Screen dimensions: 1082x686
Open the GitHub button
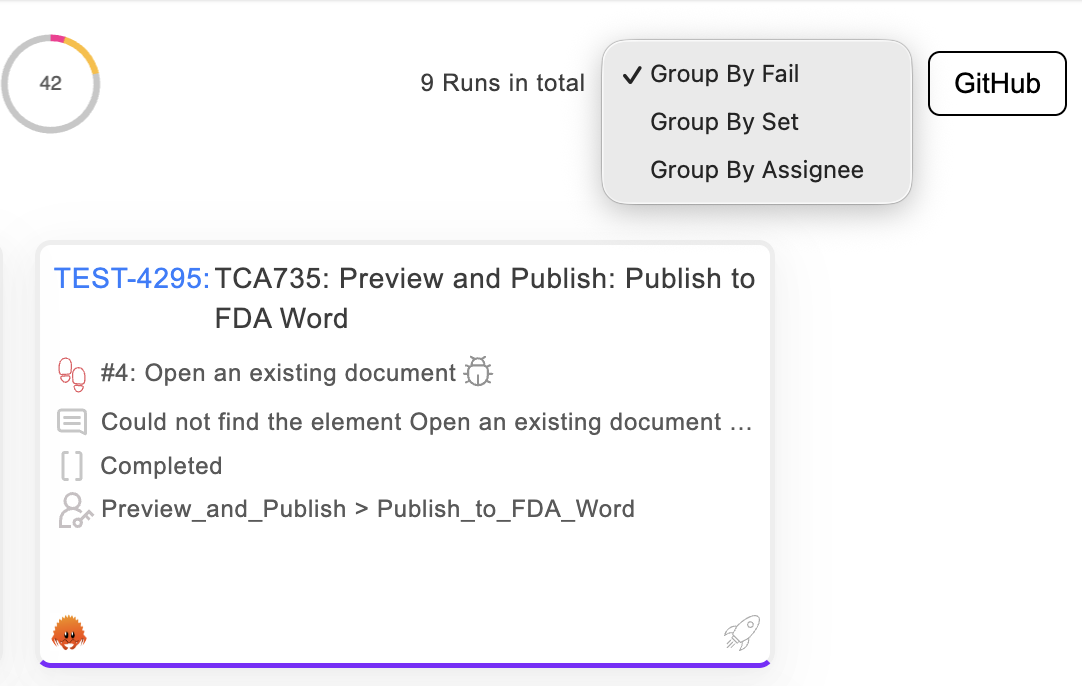pyautogui.click(x=997, y=84)
